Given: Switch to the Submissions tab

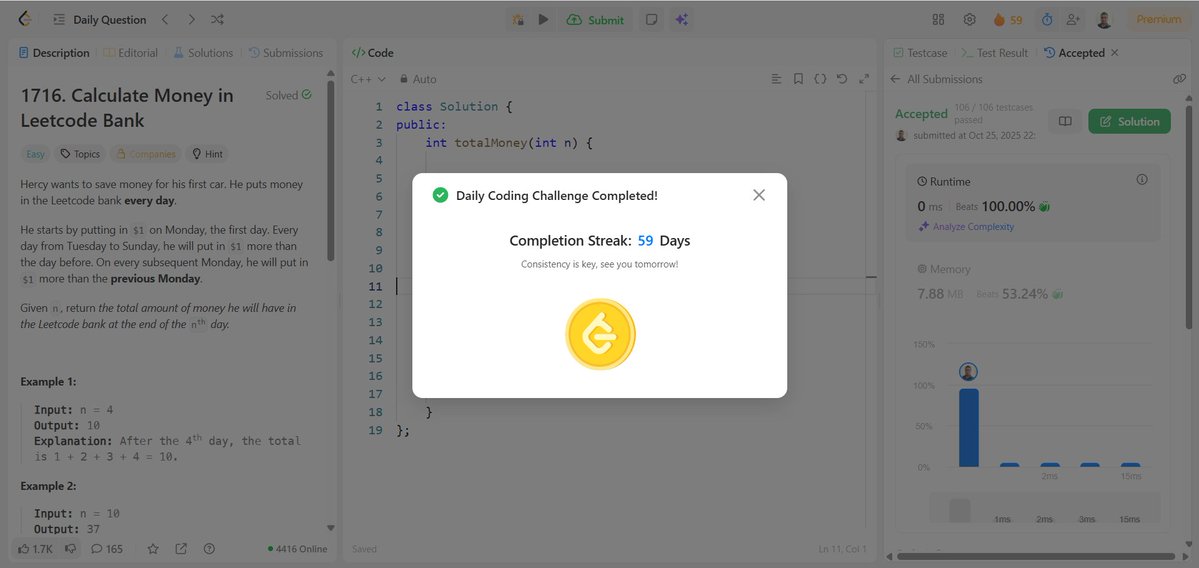Looking at the screenshot, I should tap(286, 53).
